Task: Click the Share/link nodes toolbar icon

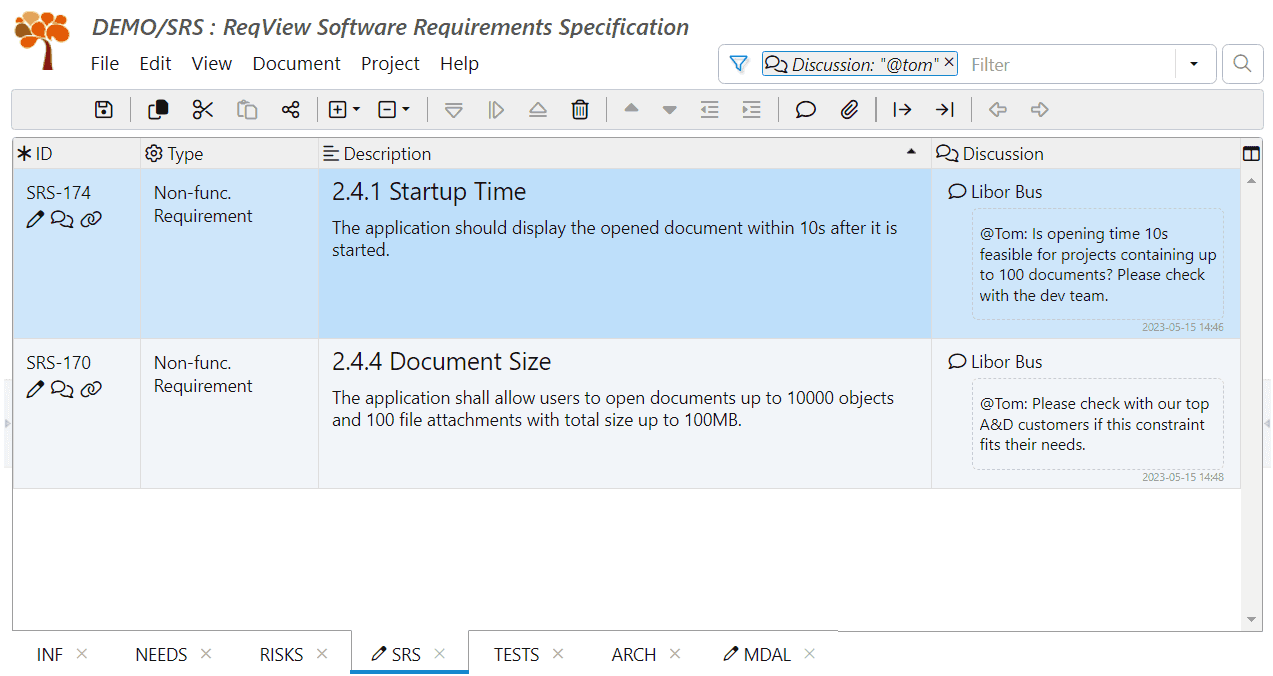Action: coord(291,110)
